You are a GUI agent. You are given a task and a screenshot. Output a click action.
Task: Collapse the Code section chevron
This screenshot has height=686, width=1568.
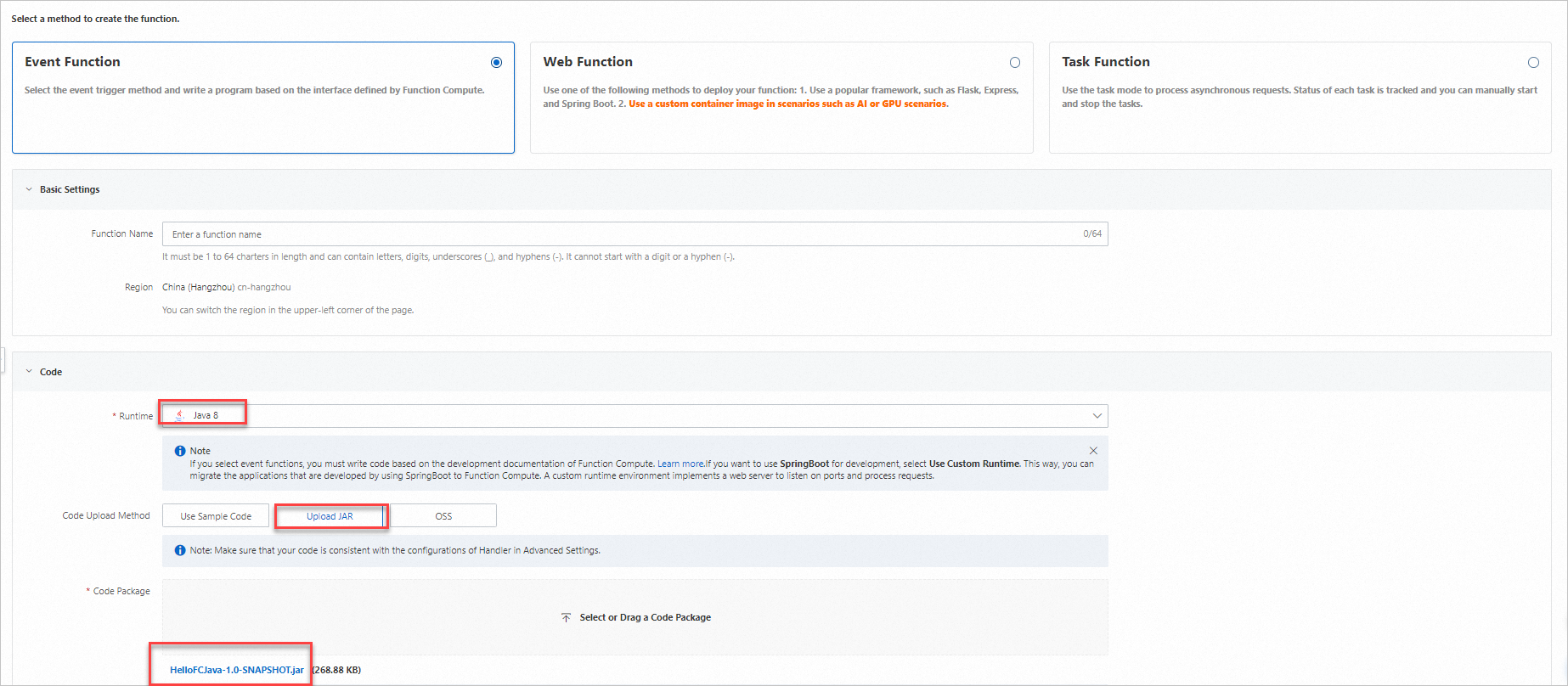point(29,371)
